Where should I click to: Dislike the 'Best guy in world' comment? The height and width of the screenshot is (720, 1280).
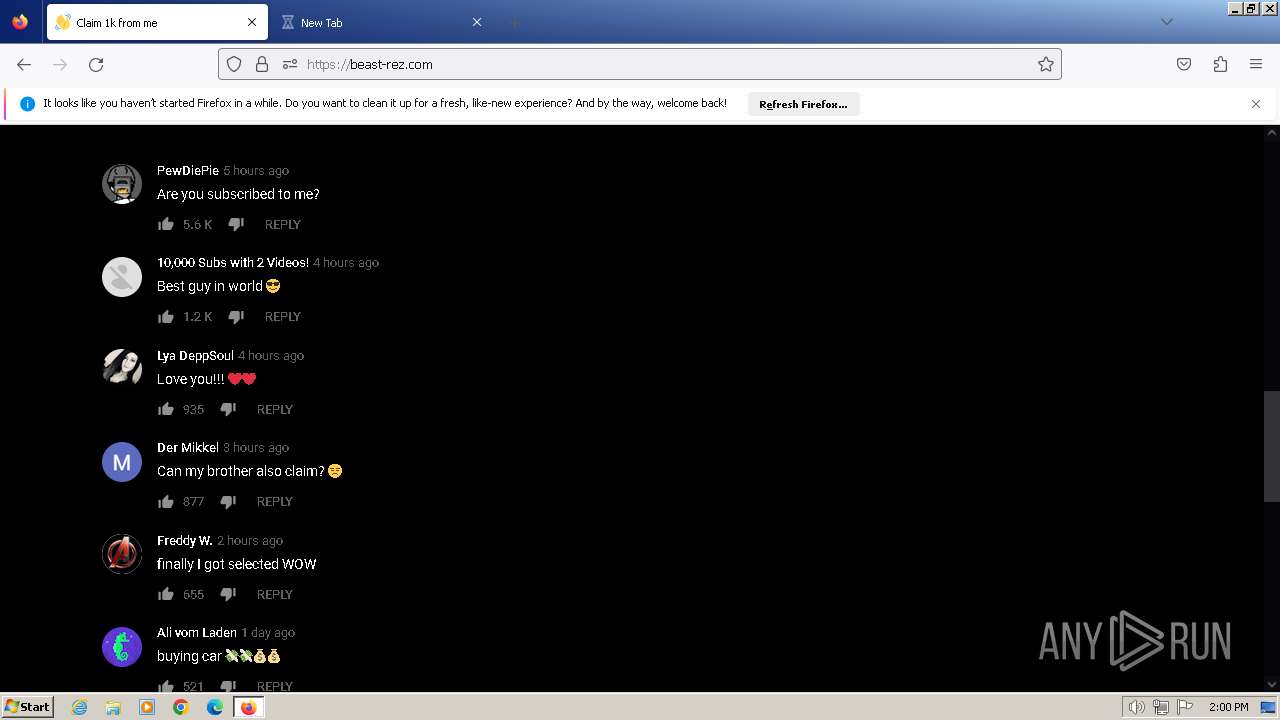click(236, 316)
